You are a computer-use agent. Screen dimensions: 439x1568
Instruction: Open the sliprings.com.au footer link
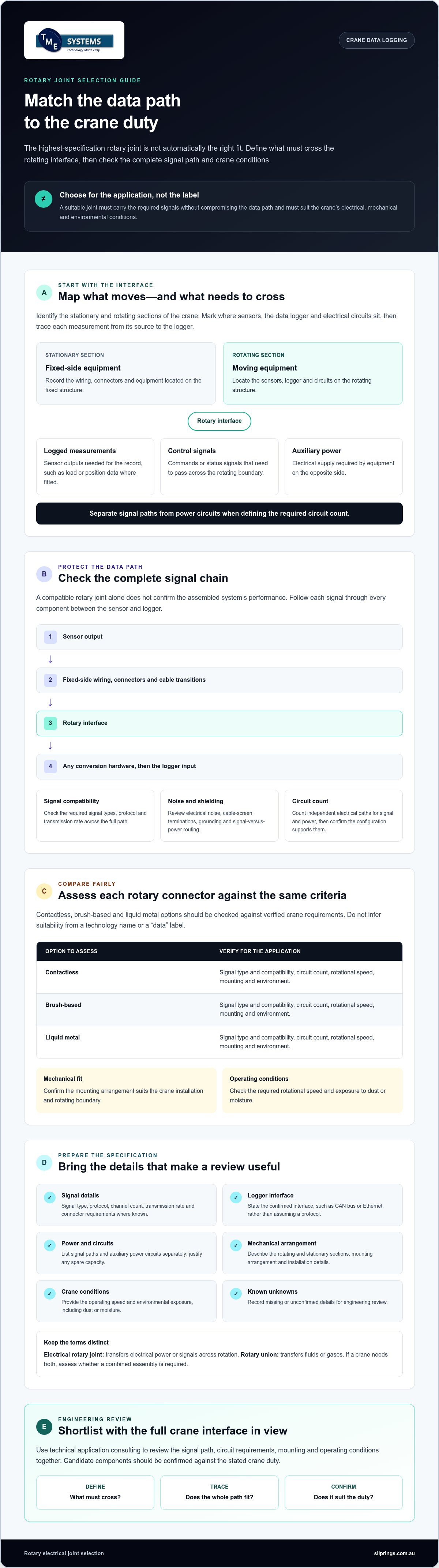click(394, 1553)
